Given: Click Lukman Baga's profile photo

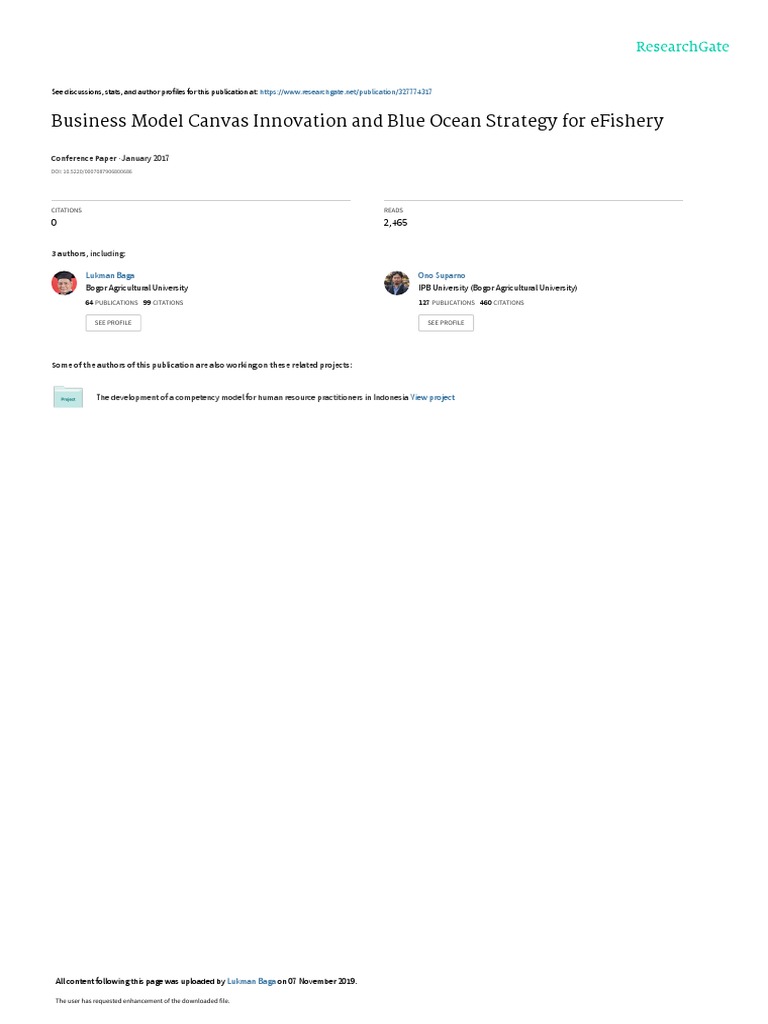Looking at the screenshot, I should pyautogui.click(x=64, y=283).
